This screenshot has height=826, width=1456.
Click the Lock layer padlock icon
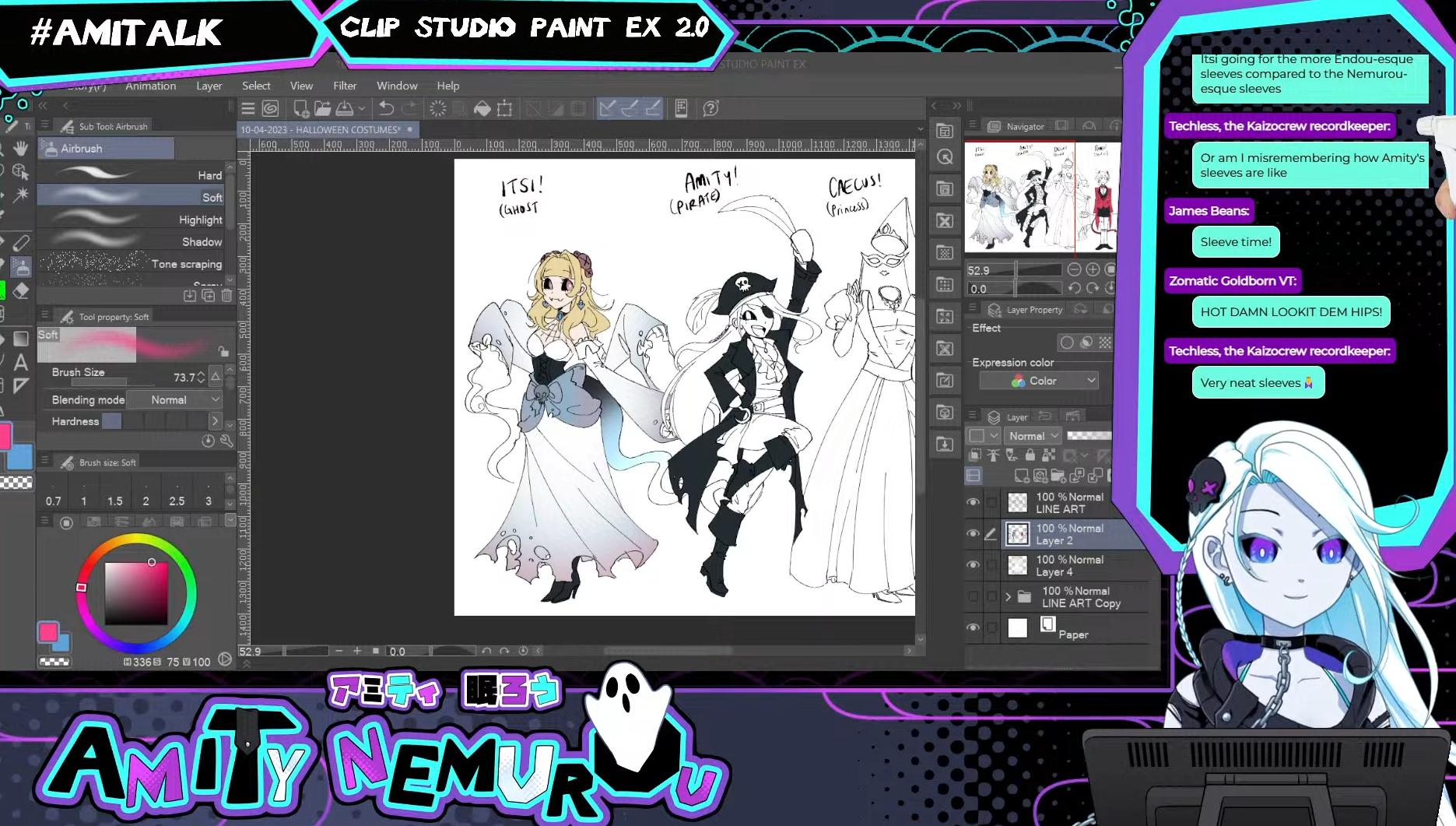pyautogui.click(x=1030, y=455)
